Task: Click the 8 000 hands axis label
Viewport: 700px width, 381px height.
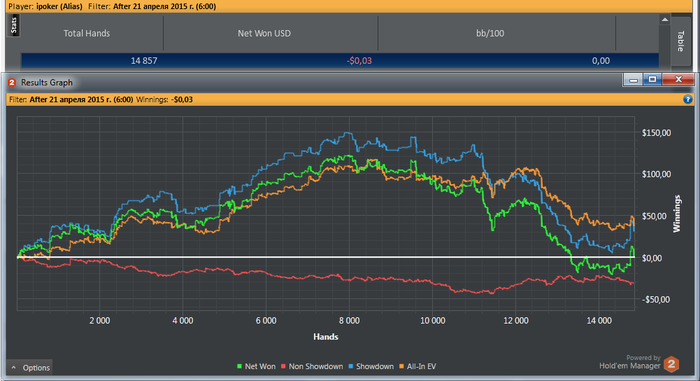Action: (349, 321)
